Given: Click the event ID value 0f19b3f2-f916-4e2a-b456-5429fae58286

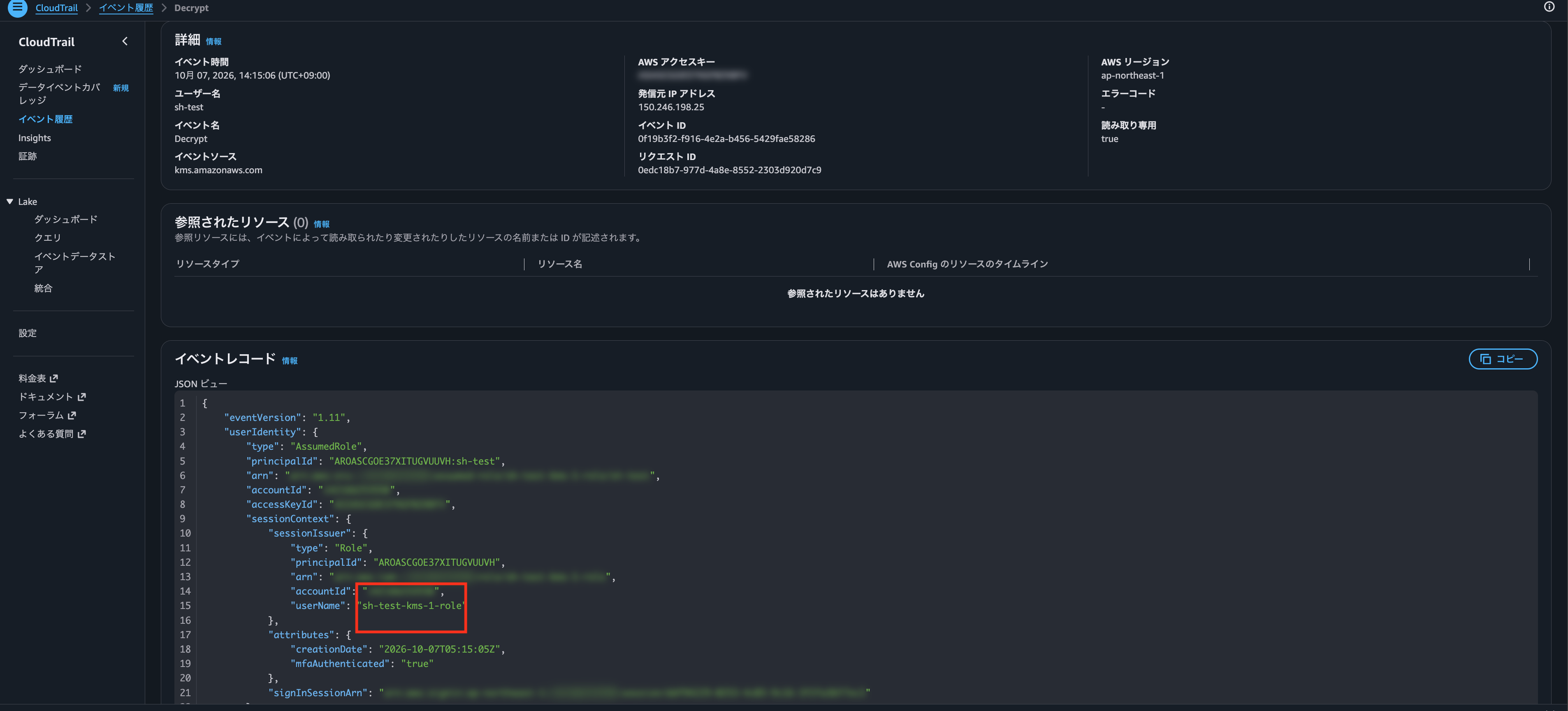Looking at the screenshot, I should click(726, 139).
